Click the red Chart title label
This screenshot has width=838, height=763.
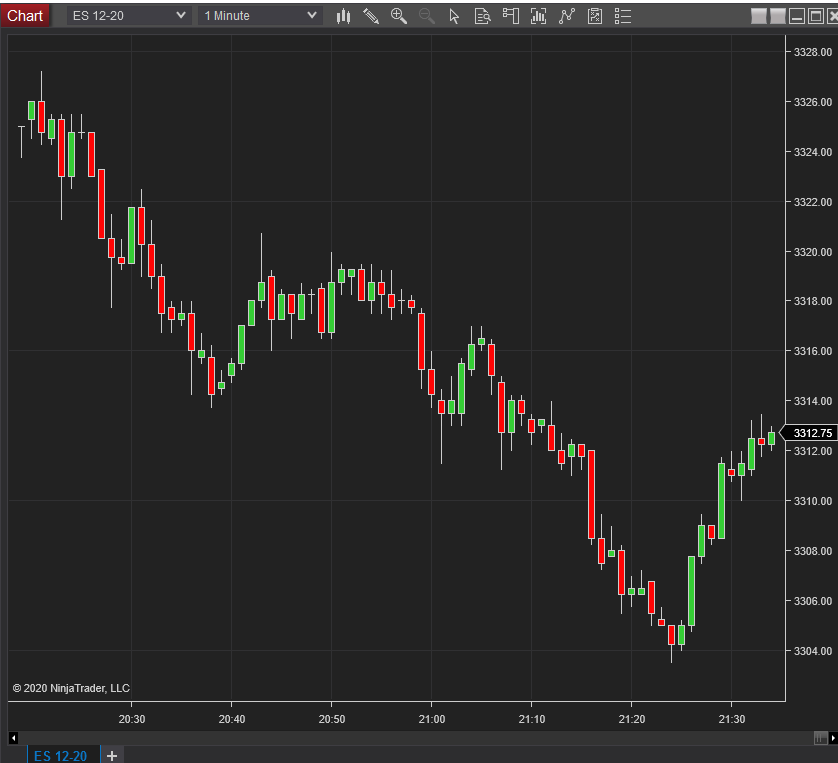[x=25, y=15]
